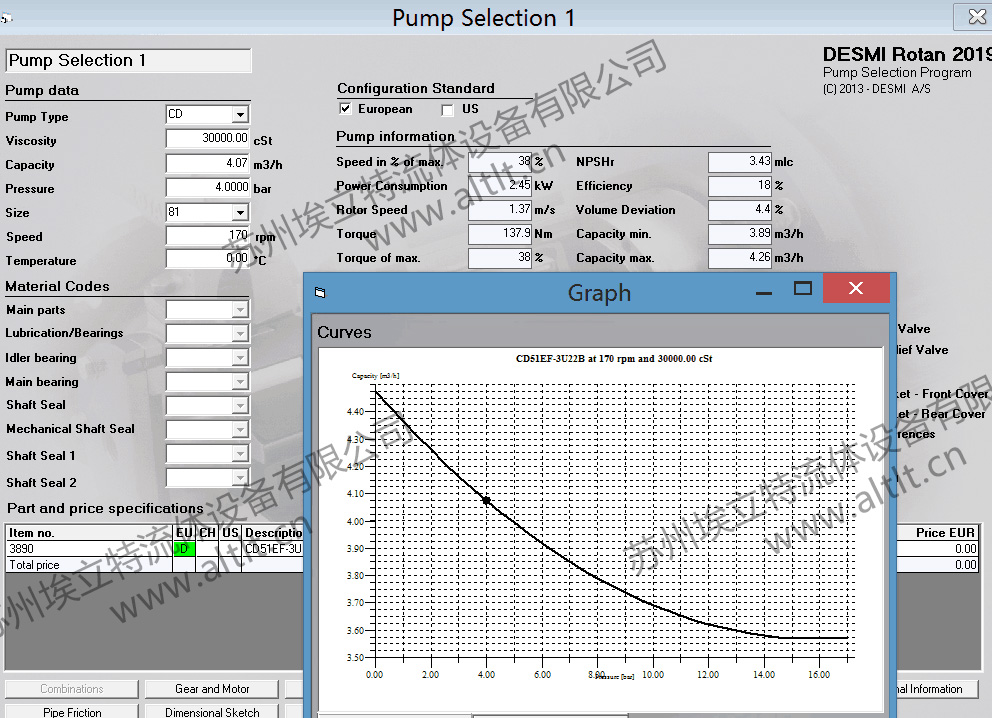Click the Capacity input field
Viewport: 992px width, 718px height.
click(208, 163)
